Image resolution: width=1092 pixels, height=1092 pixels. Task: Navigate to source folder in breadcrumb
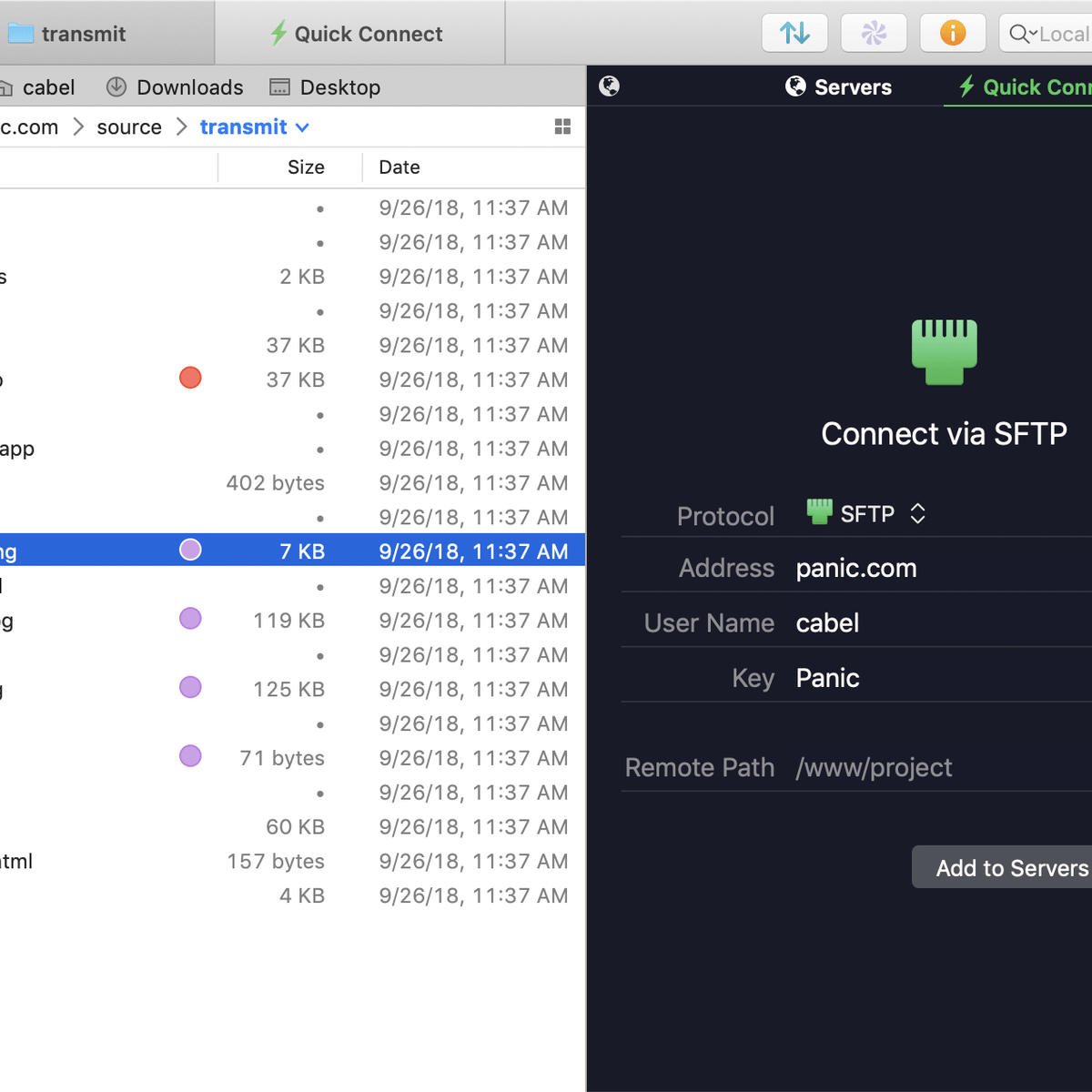tap(129, 127)
